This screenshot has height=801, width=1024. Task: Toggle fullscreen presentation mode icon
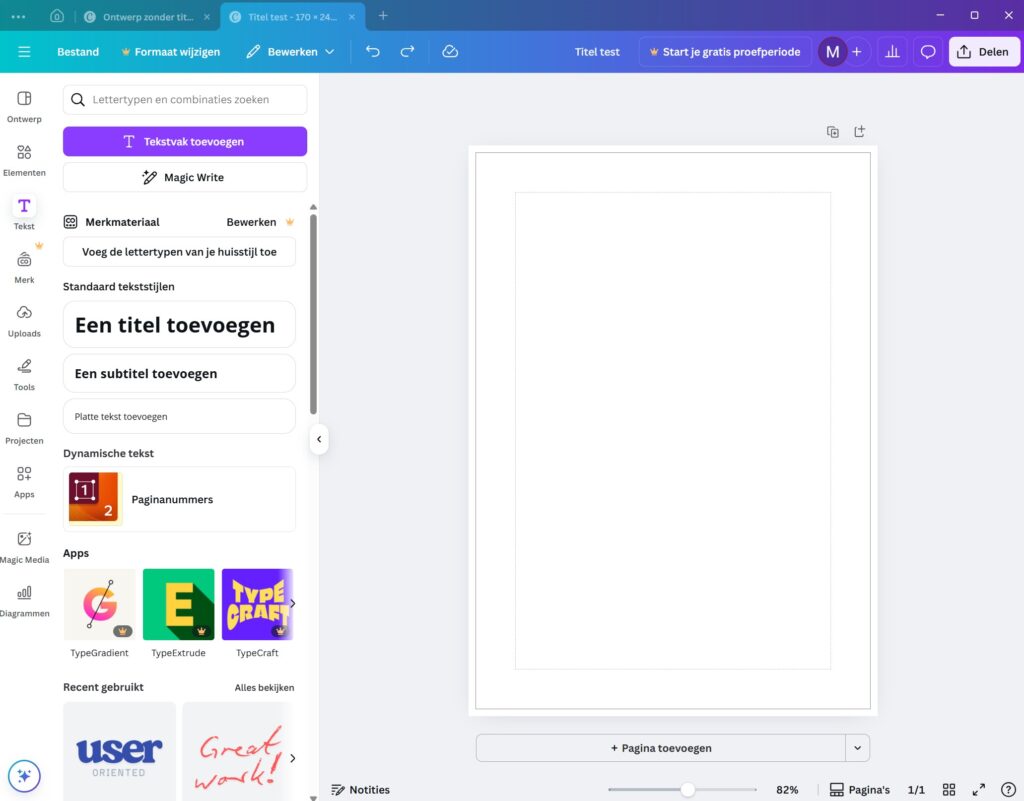pyautogui.click(x=979, y=790)
